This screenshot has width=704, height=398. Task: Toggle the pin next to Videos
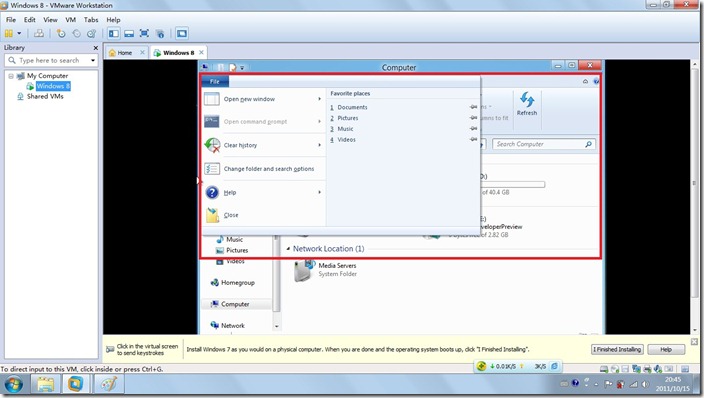point(473,139)
